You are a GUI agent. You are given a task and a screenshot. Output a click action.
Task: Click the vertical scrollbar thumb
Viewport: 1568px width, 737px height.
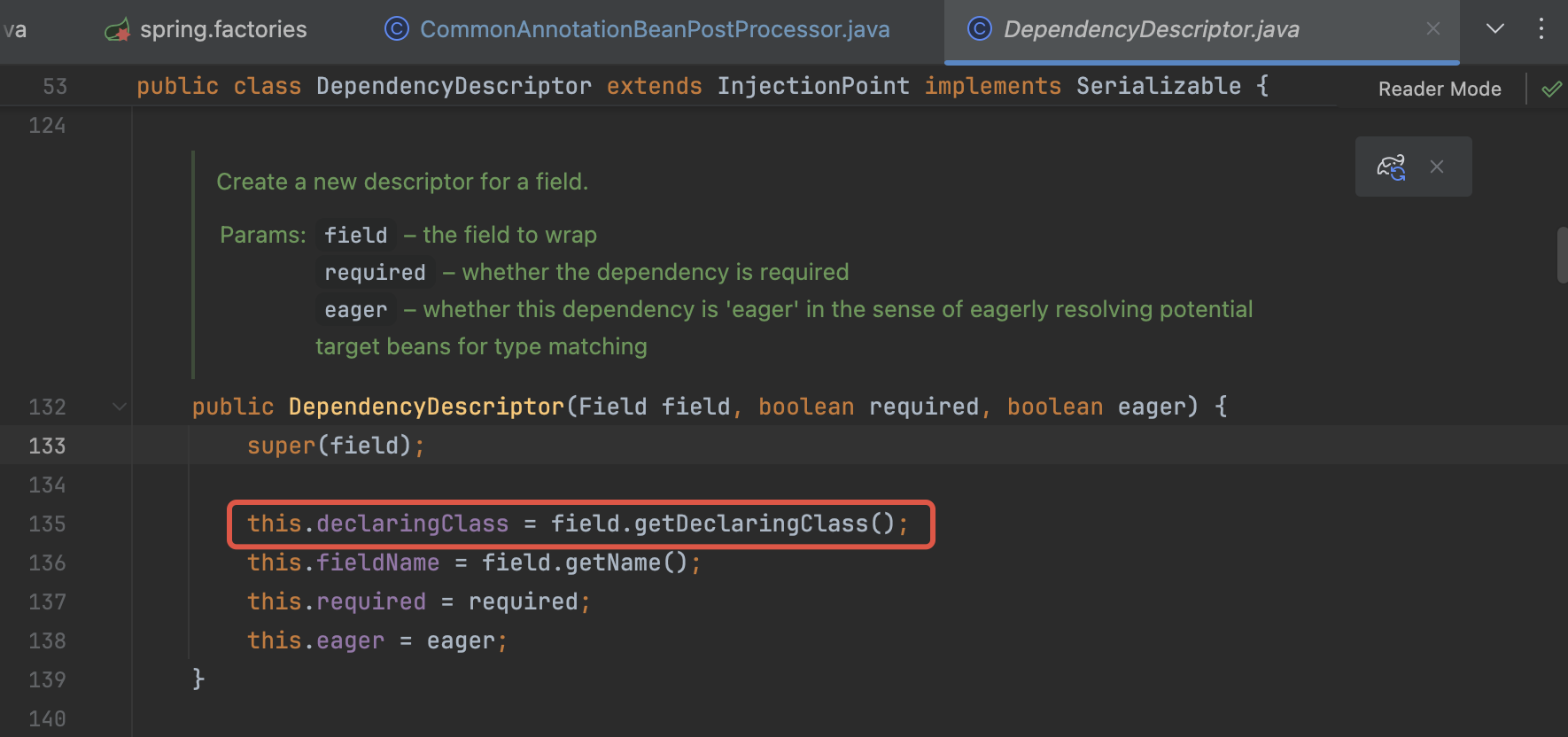coord(1563,255)
